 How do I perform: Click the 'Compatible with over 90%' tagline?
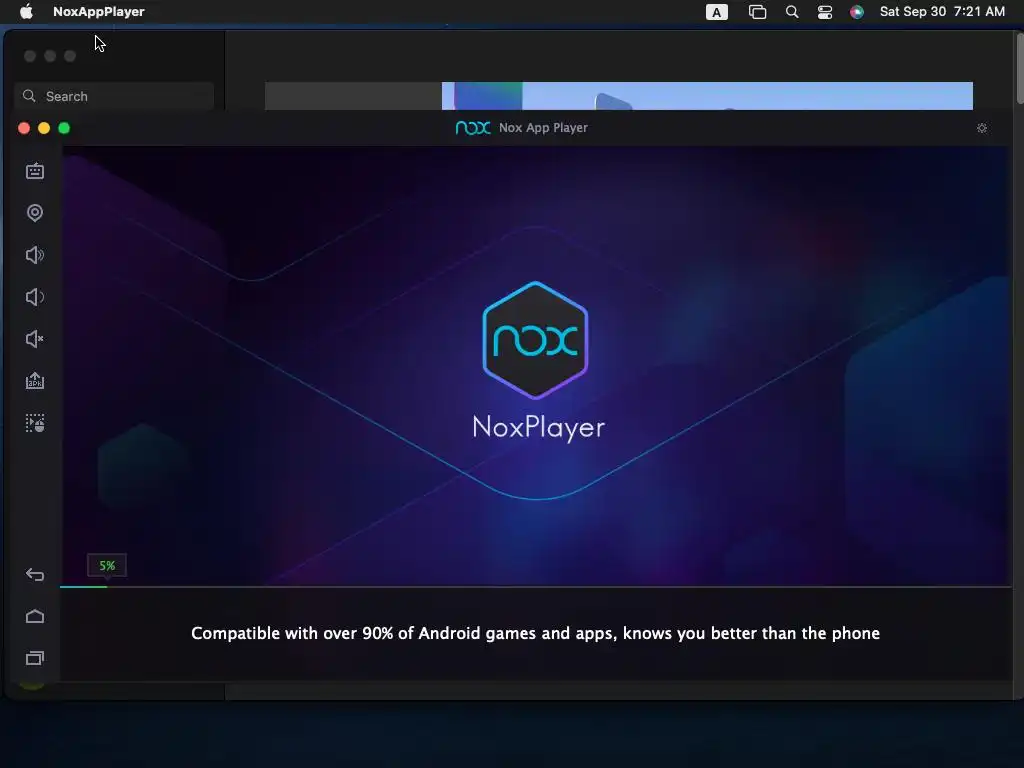[x=536, y=633]
